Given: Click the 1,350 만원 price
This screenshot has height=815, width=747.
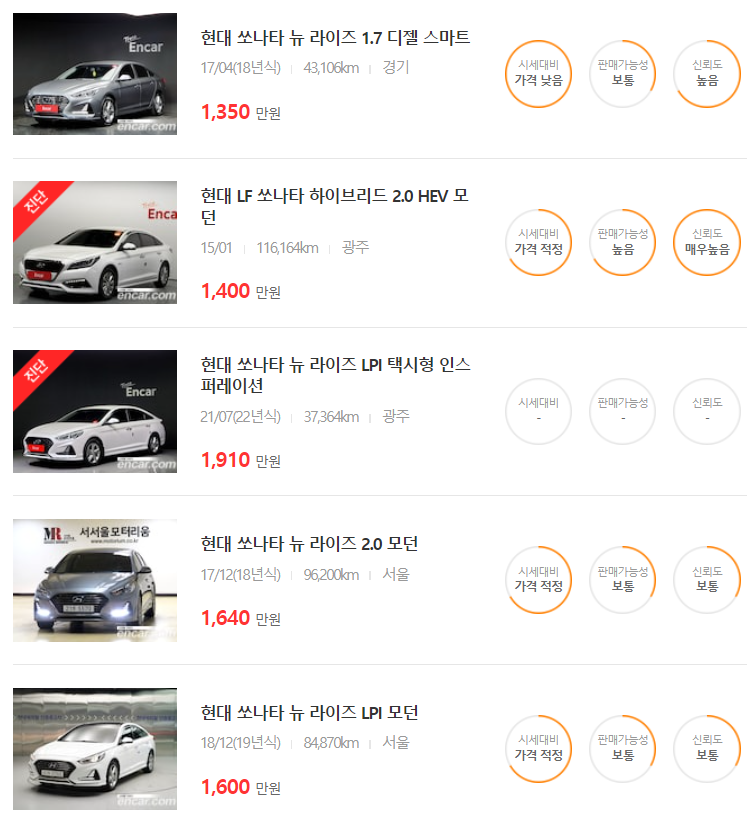Looking at the screenshot, I should (x=241, y=112).
